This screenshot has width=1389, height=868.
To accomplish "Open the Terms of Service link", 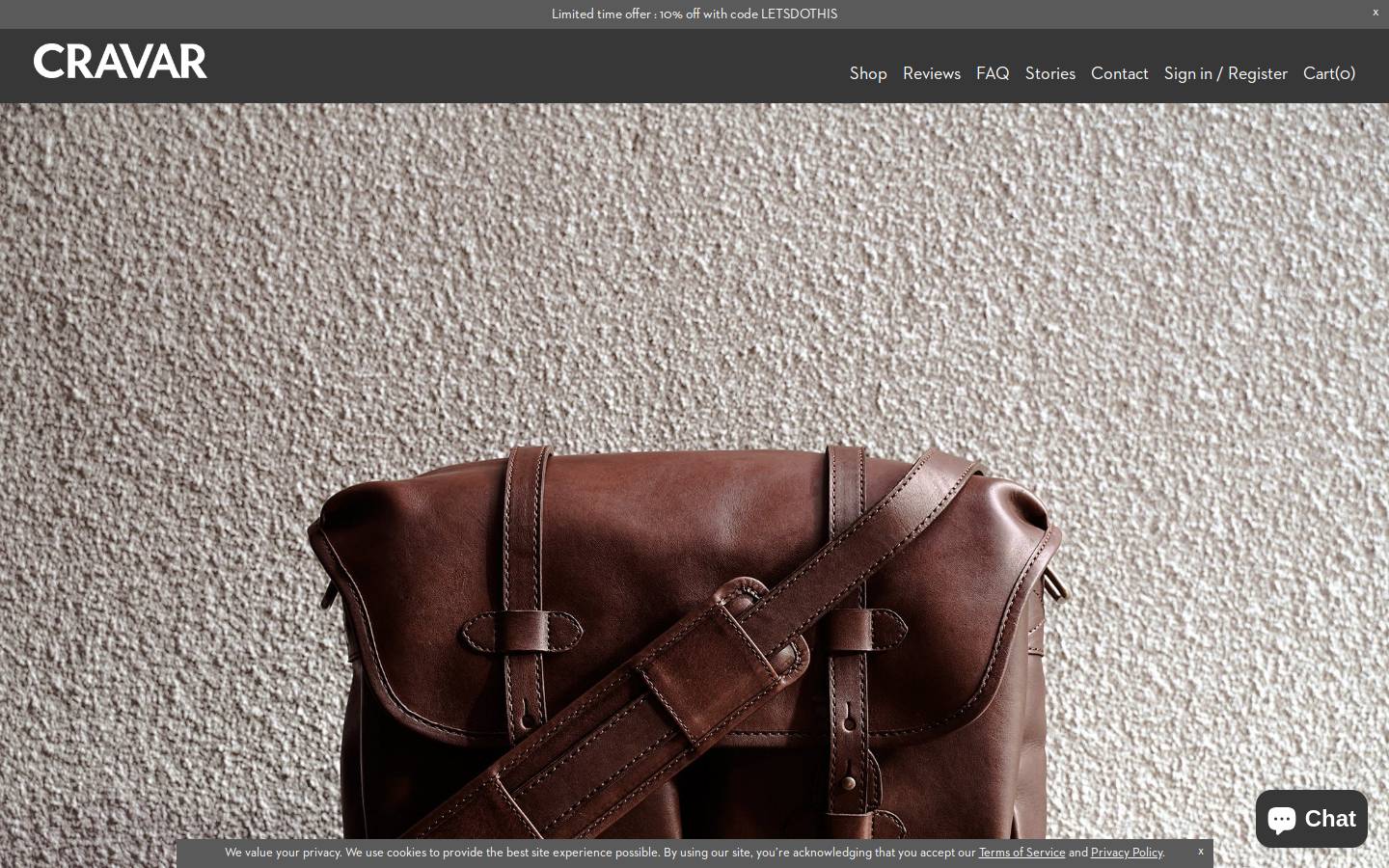I will point(1022,853).
